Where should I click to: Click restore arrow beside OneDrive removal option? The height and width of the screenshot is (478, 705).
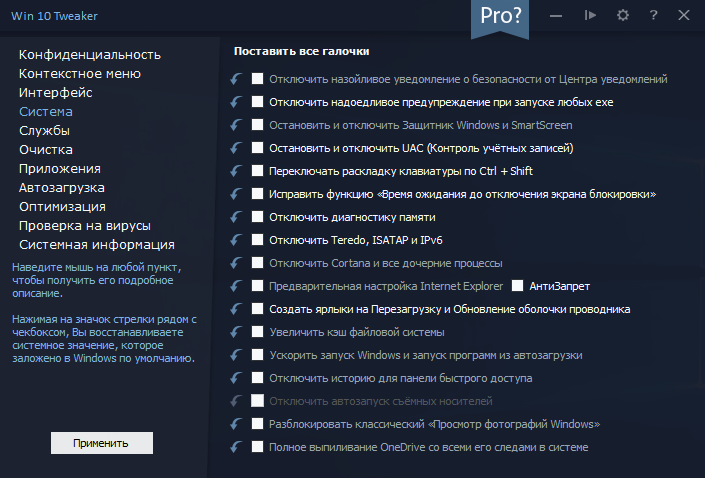pyautogui.click(x=236, y=447)
